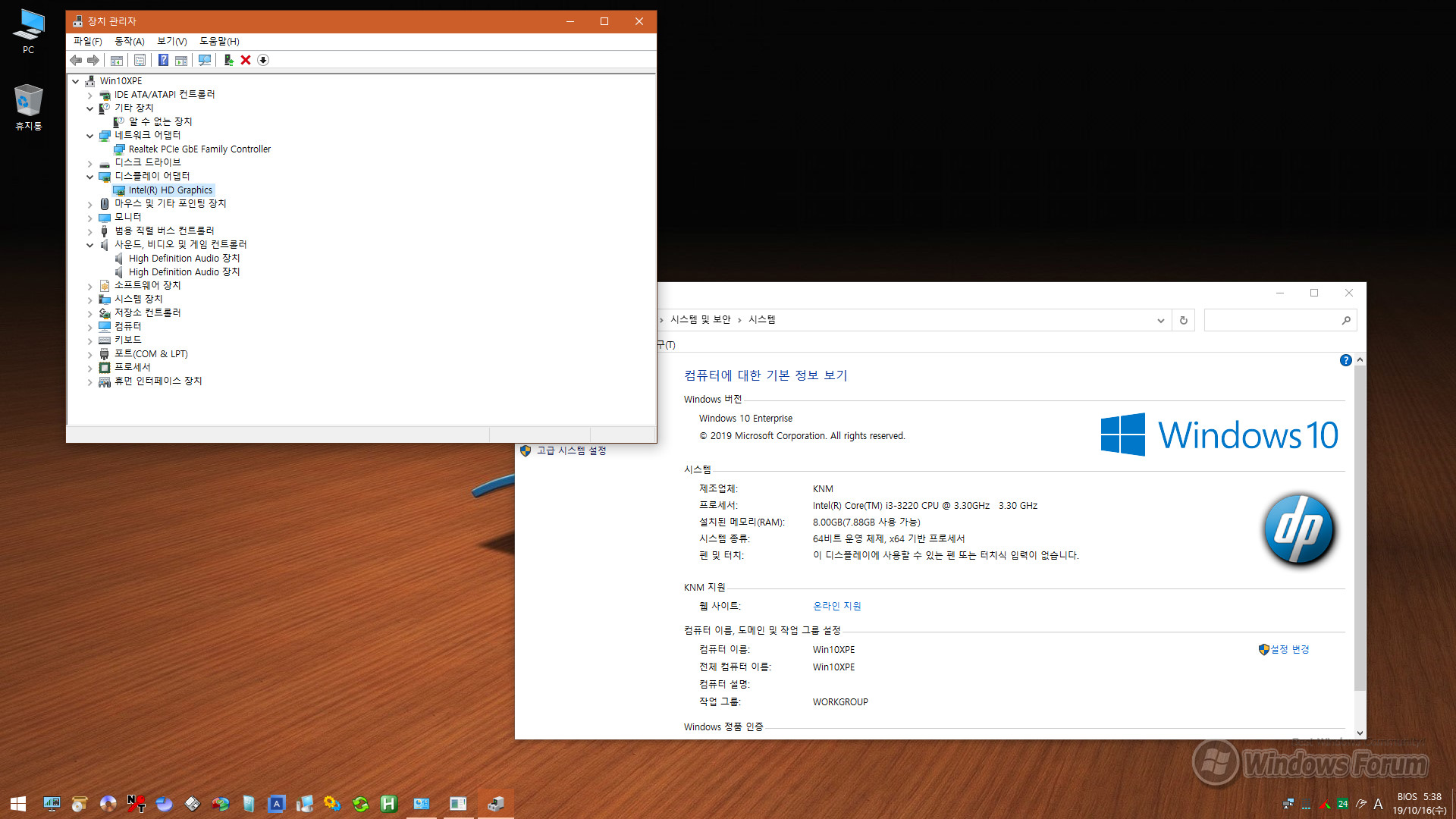The height and width of the screenshot is (819, 1456).
Task: Select the Recycle Bin (휴지통) desktop icon
Action: [29, 107]
